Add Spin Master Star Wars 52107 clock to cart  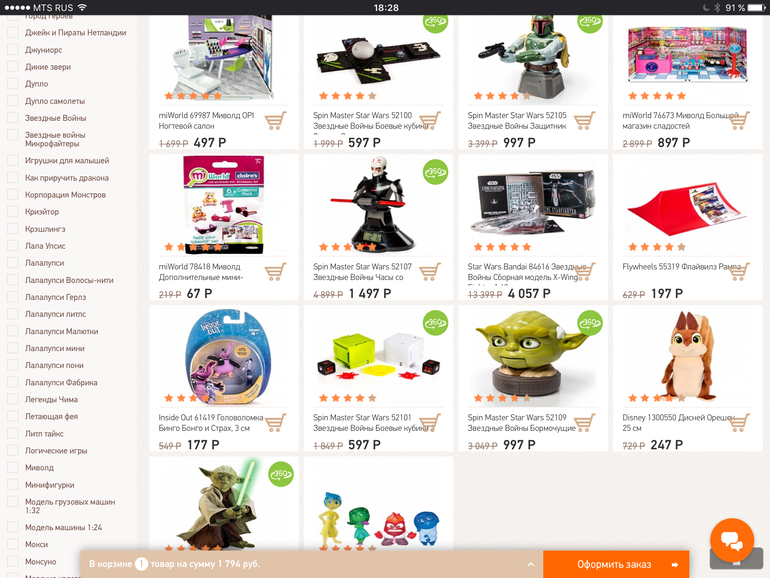click(430, 272)
